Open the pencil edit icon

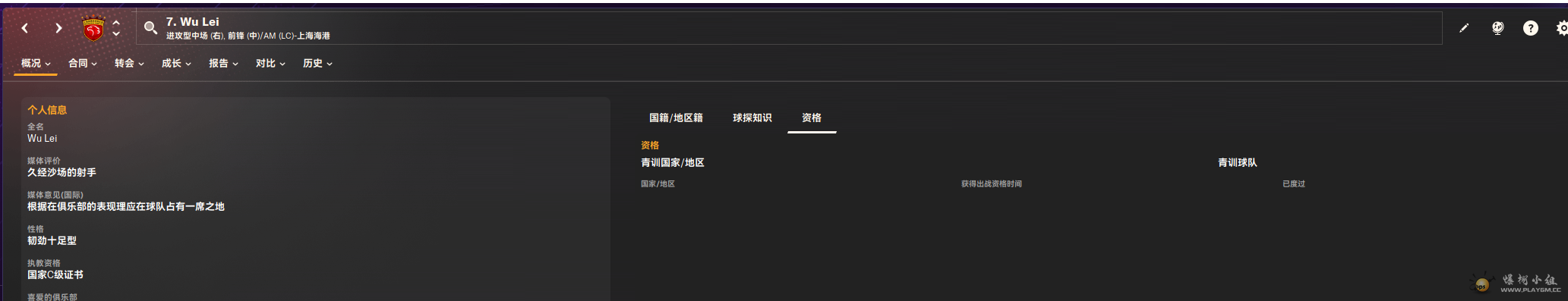coord(1464,28)
